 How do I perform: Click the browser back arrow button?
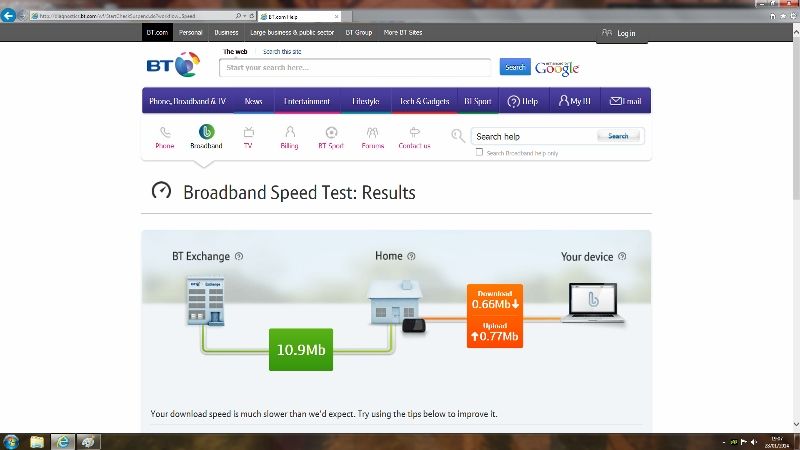click(8, 15)
